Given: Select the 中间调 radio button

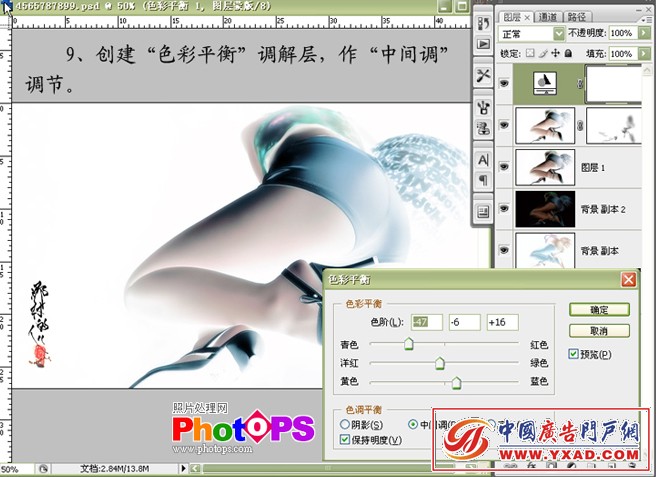Looking at the screenshot, I should [x=413, y=424].
